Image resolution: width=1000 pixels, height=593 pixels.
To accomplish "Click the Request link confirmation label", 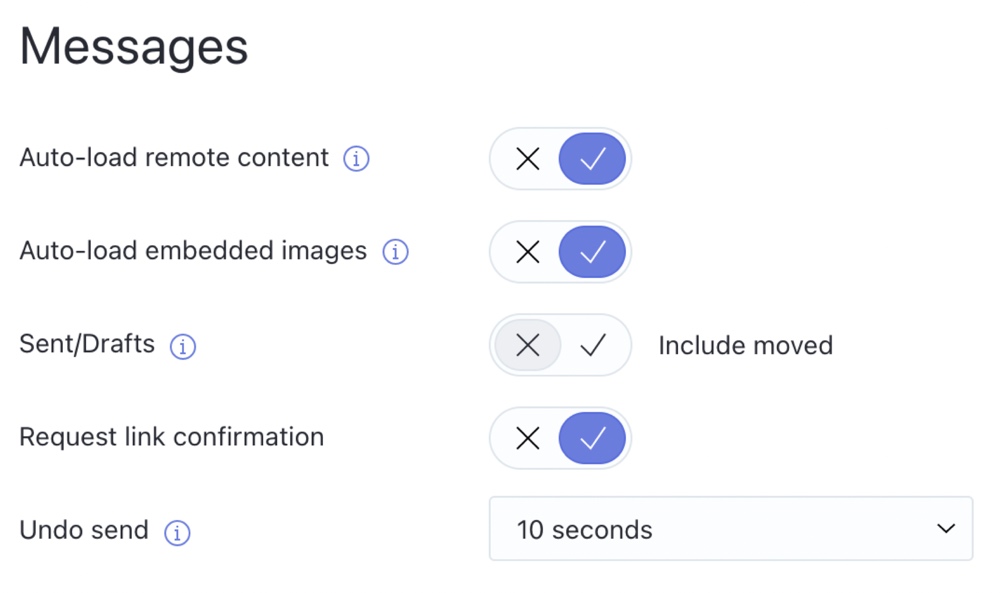I will click(x=172, y=437).
